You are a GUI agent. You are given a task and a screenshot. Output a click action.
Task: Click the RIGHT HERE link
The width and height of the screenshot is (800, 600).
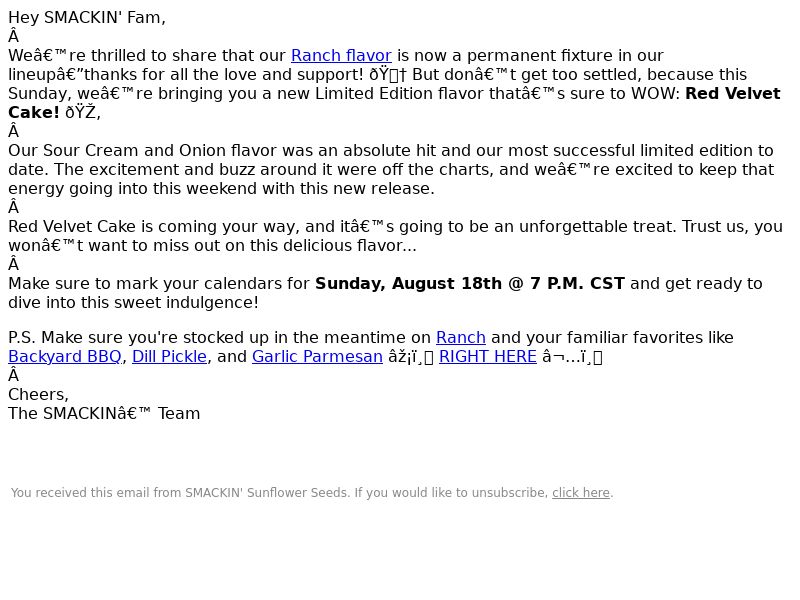[488, 357]
